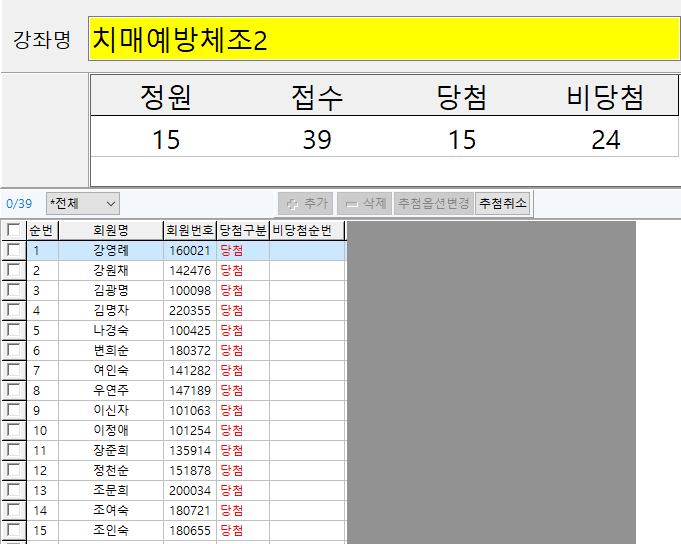
Task: Click the 접수 count value 39
Action: coord(317,140)
